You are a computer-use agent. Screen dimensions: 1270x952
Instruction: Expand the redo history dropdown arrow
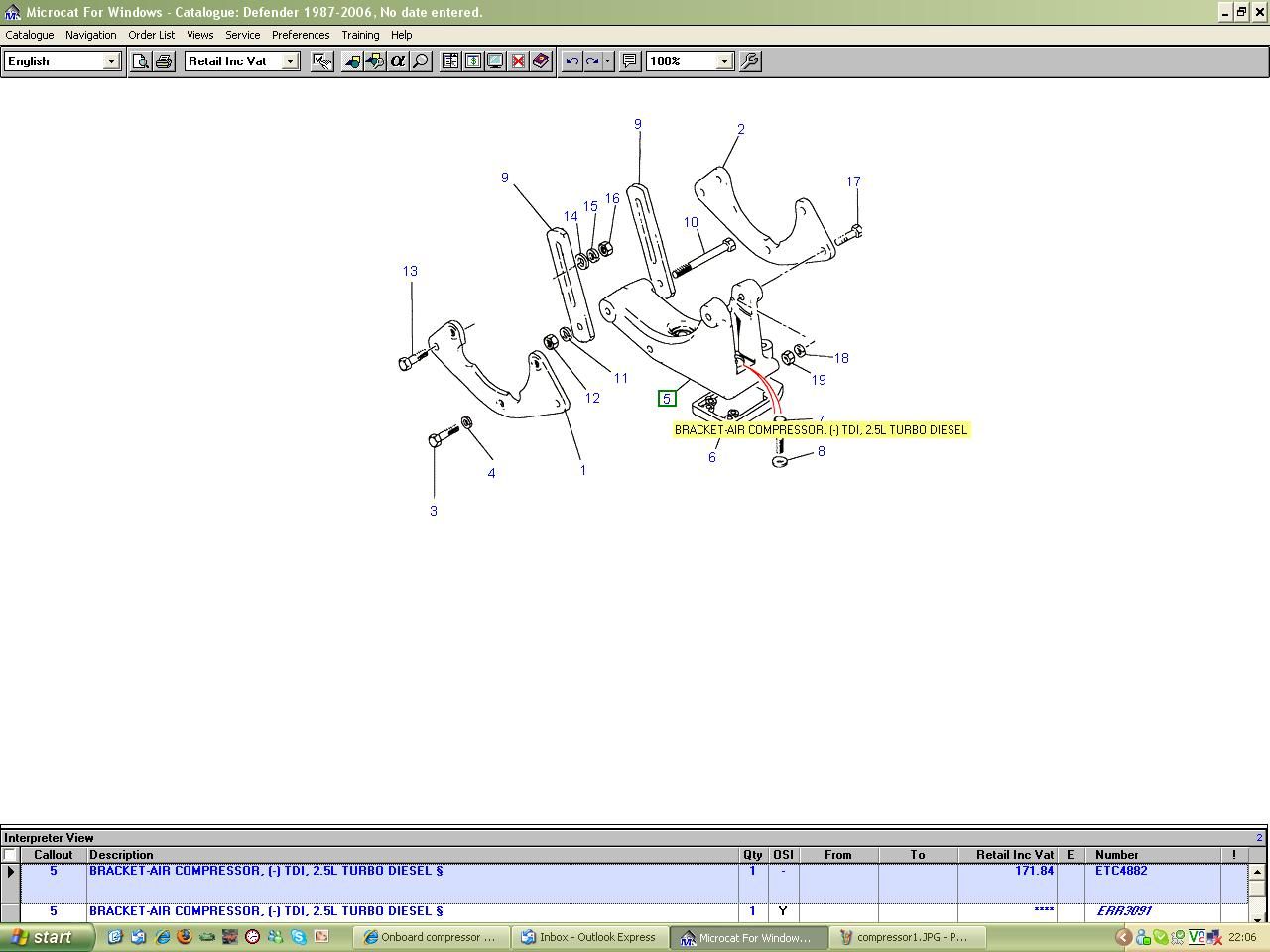(607, 61)
